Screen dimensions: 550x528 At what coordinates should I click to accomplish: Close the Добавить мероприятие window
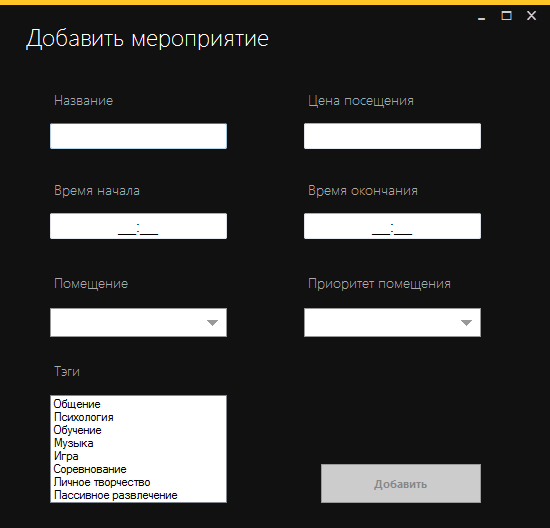pyautogui.click(x=531, y=16)
